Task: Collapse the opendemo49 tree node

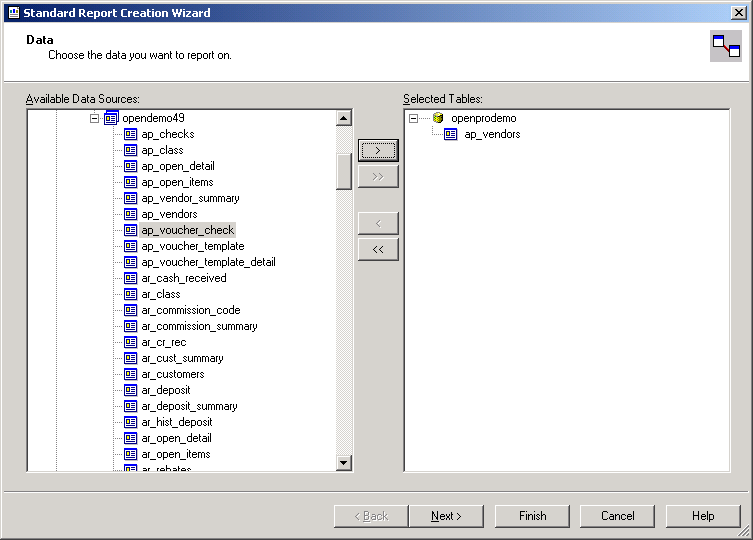Action: (x=95, y=118)
